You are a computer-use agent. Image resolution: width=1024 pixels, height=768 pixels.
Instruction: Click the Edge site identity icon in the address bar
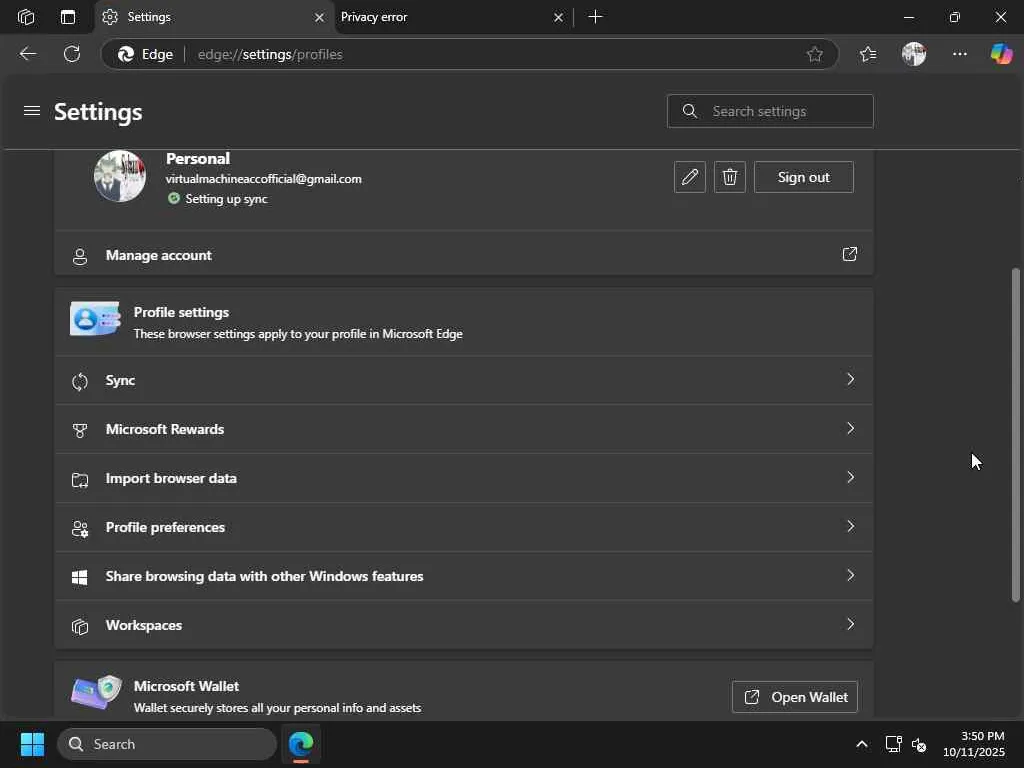[x=126, y=54]
